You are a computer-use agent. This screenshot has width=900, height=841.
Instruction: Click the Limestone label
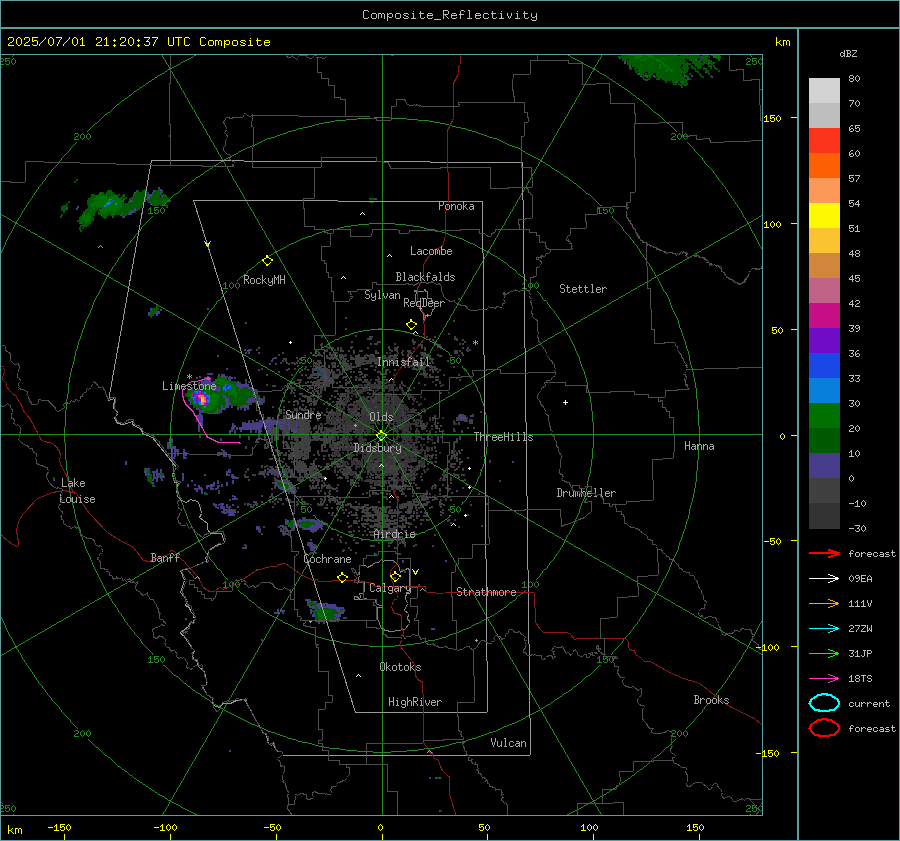189,386
